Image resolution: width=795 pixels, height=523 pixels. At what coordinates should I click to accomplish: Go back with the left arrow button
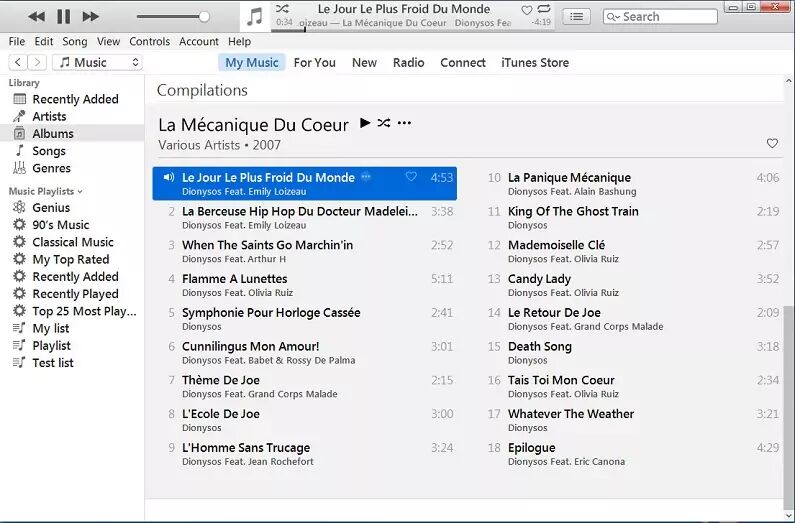18,62
